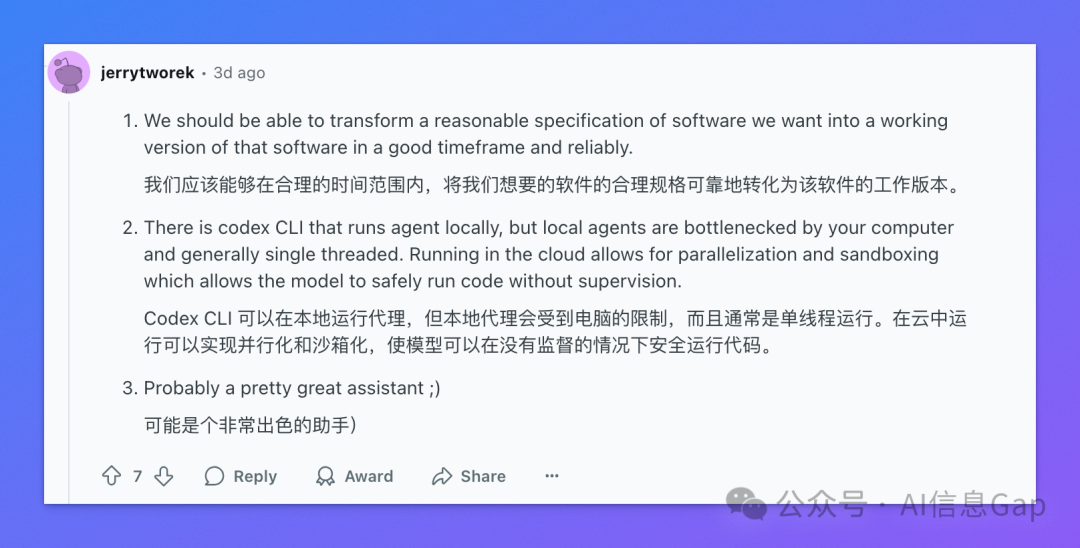Click the vote count 7
Image resolution: width=1080 pixels, height=548 pixels.
138,476
